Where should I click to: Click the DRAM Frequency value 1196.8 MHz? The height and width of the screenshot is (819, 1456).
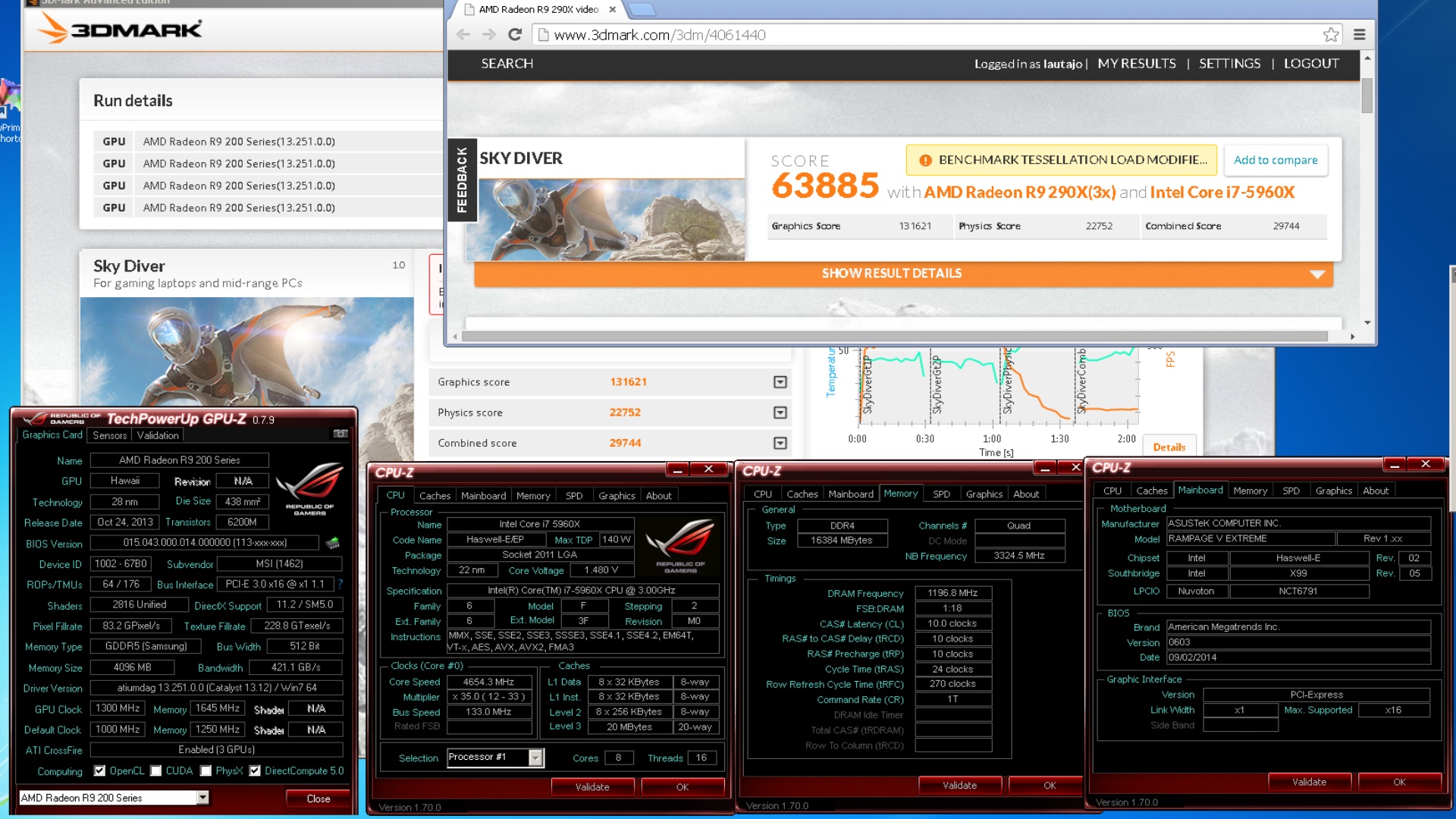(x=952, y=593)
